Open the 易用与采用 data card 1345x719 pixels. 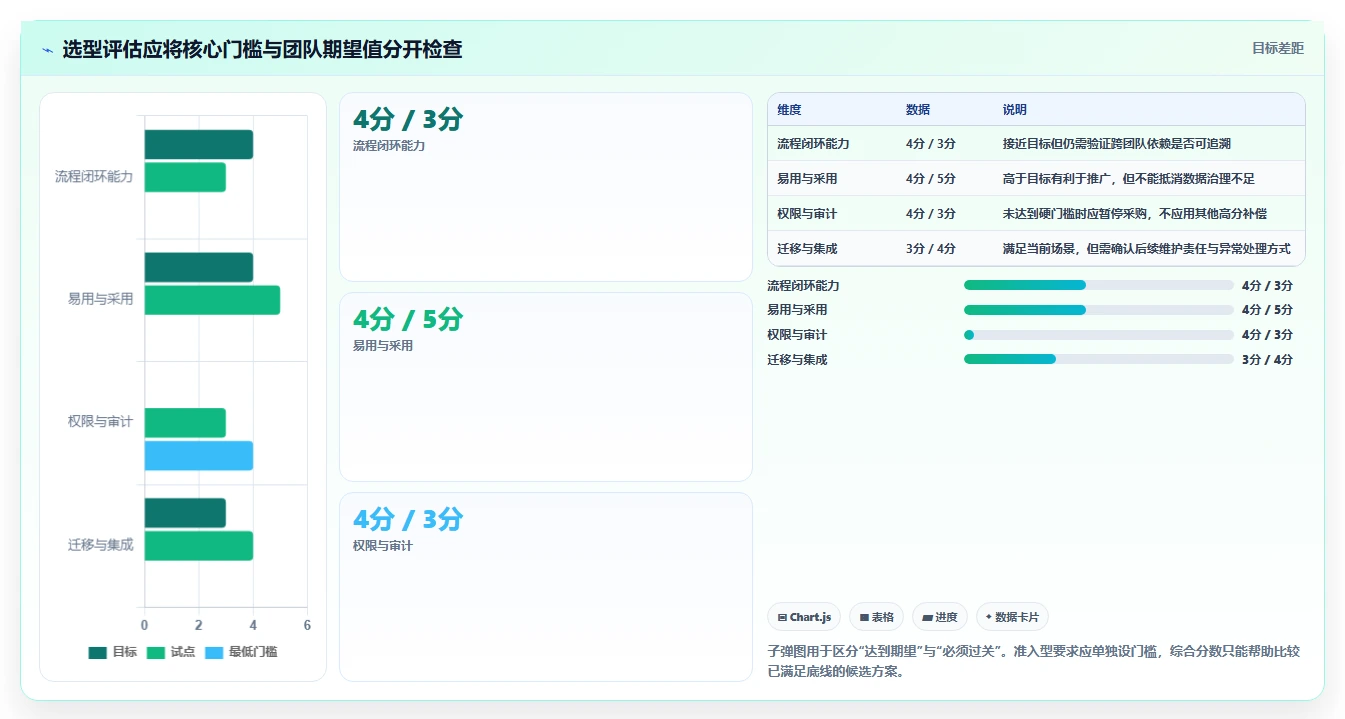(x=546, y=387)
